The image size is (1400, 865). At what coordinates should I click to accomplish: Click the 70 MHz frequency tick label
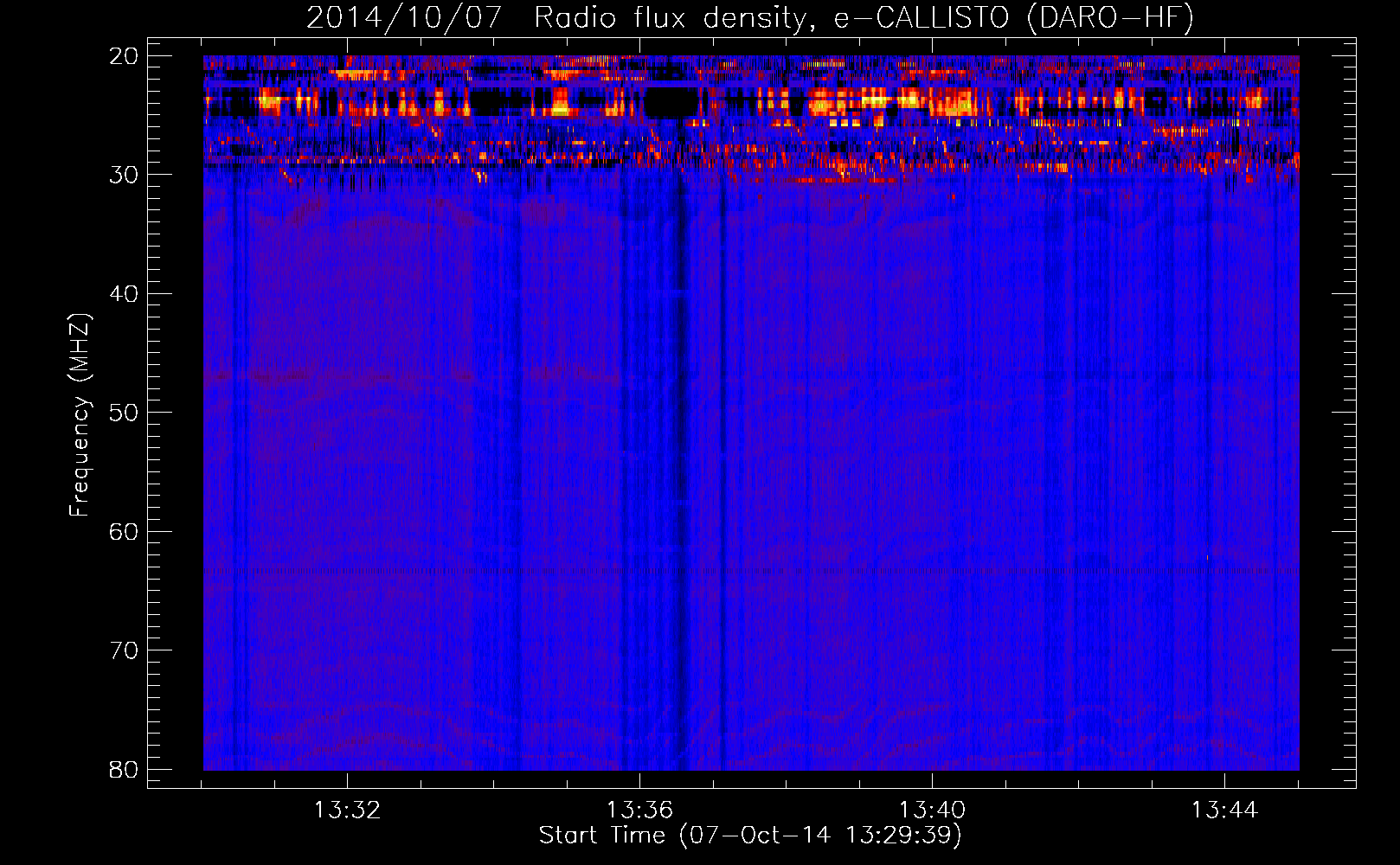pyautogui.click(x=124, y=650)
